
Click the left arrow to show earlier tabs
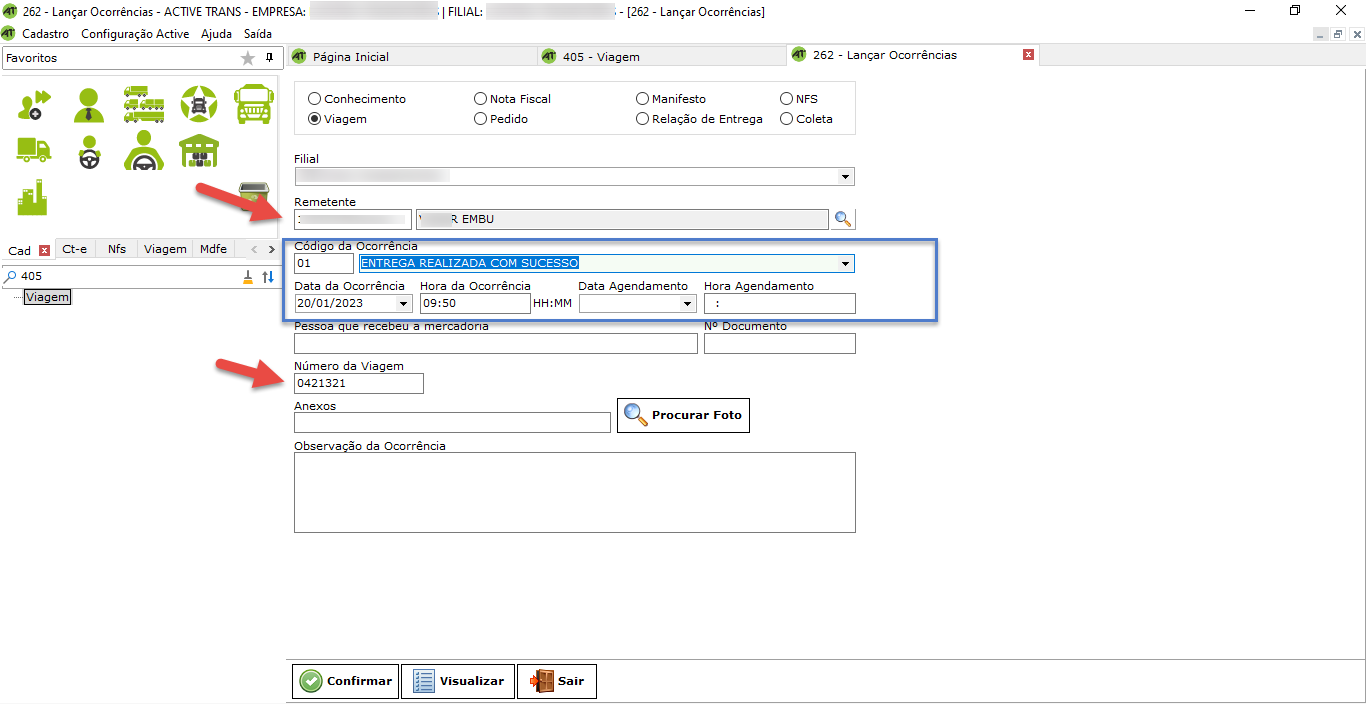254,249
